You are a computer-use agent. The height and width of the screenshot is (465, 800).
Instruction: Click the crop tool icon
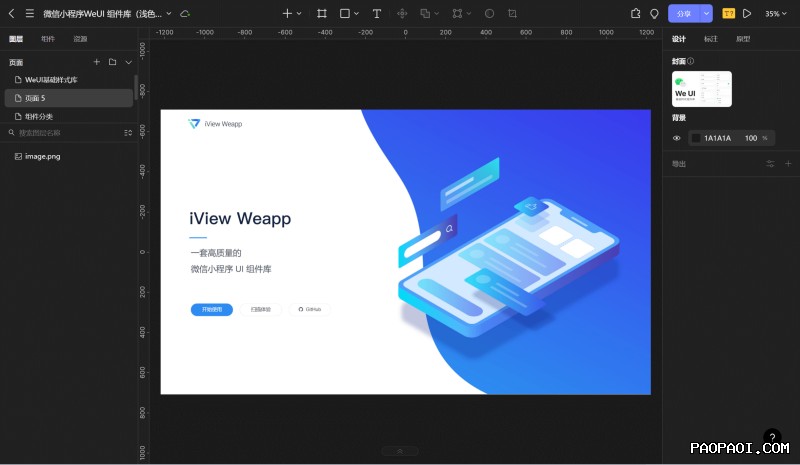pyautogui.click(x=512, y=14)
